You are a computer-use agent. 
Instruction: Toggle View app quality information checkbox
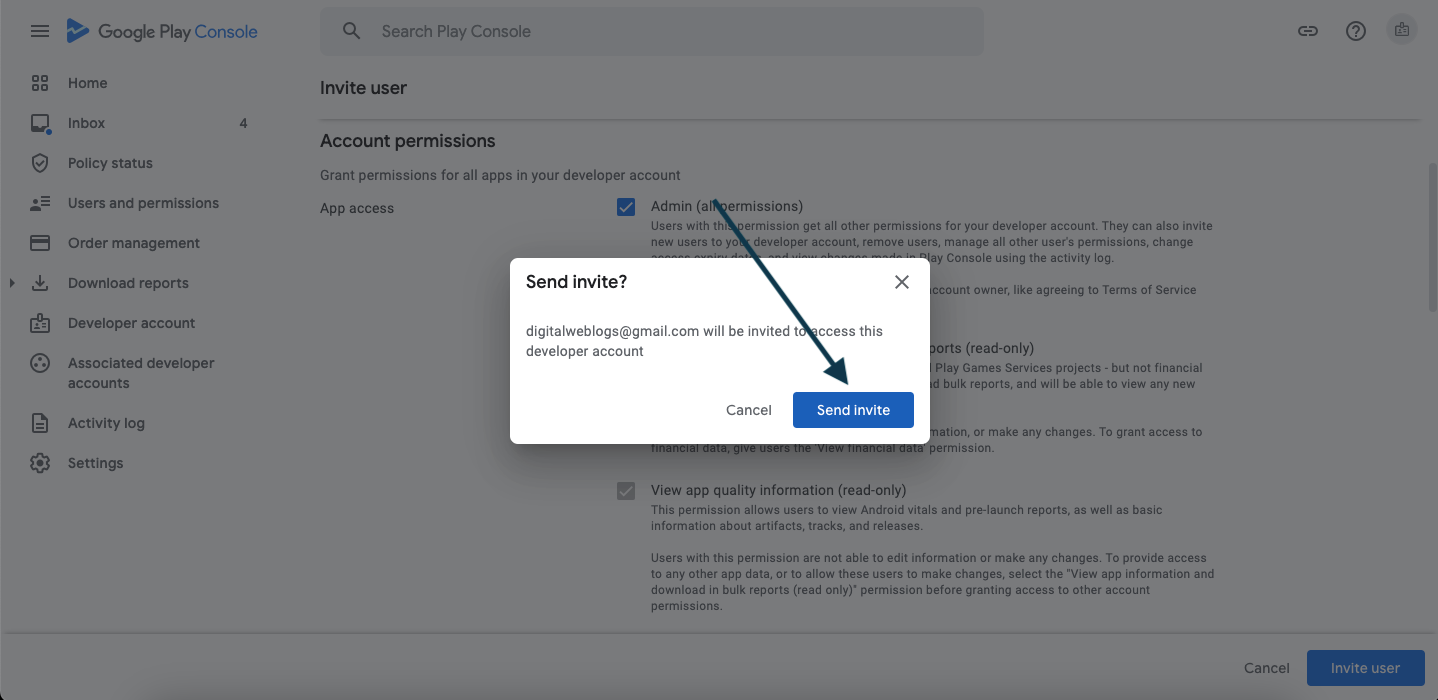coord(626,491)
